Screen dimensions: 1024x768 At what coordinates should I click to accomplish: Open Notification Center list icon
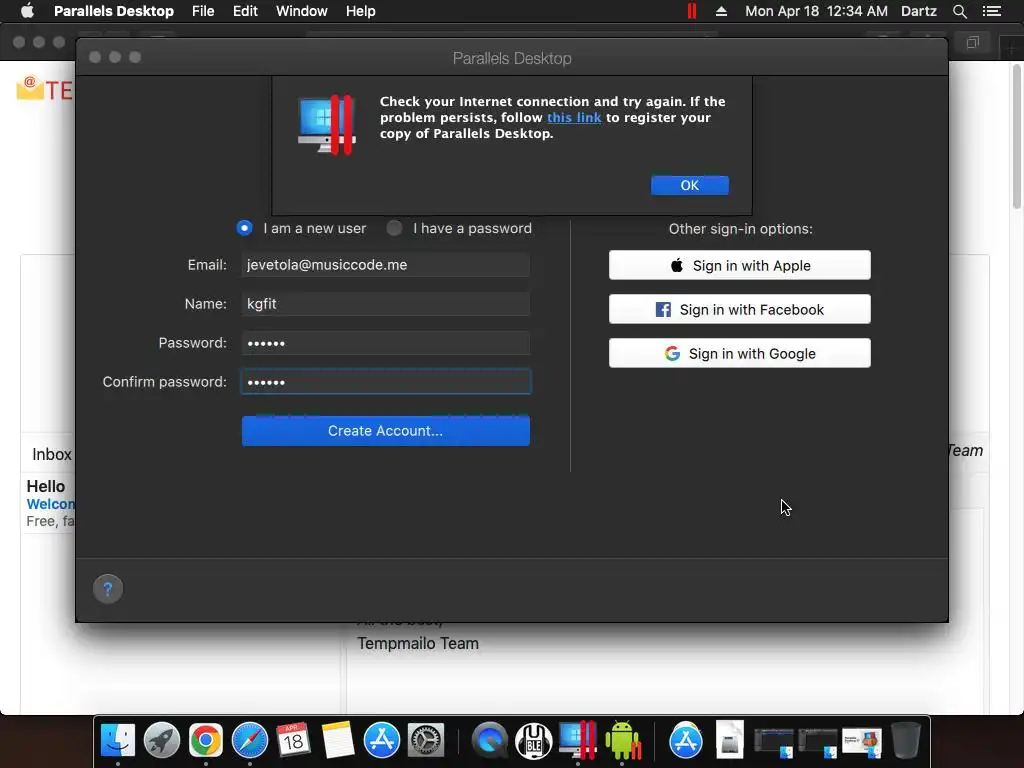pyautogui.click(x=992, y=11)
